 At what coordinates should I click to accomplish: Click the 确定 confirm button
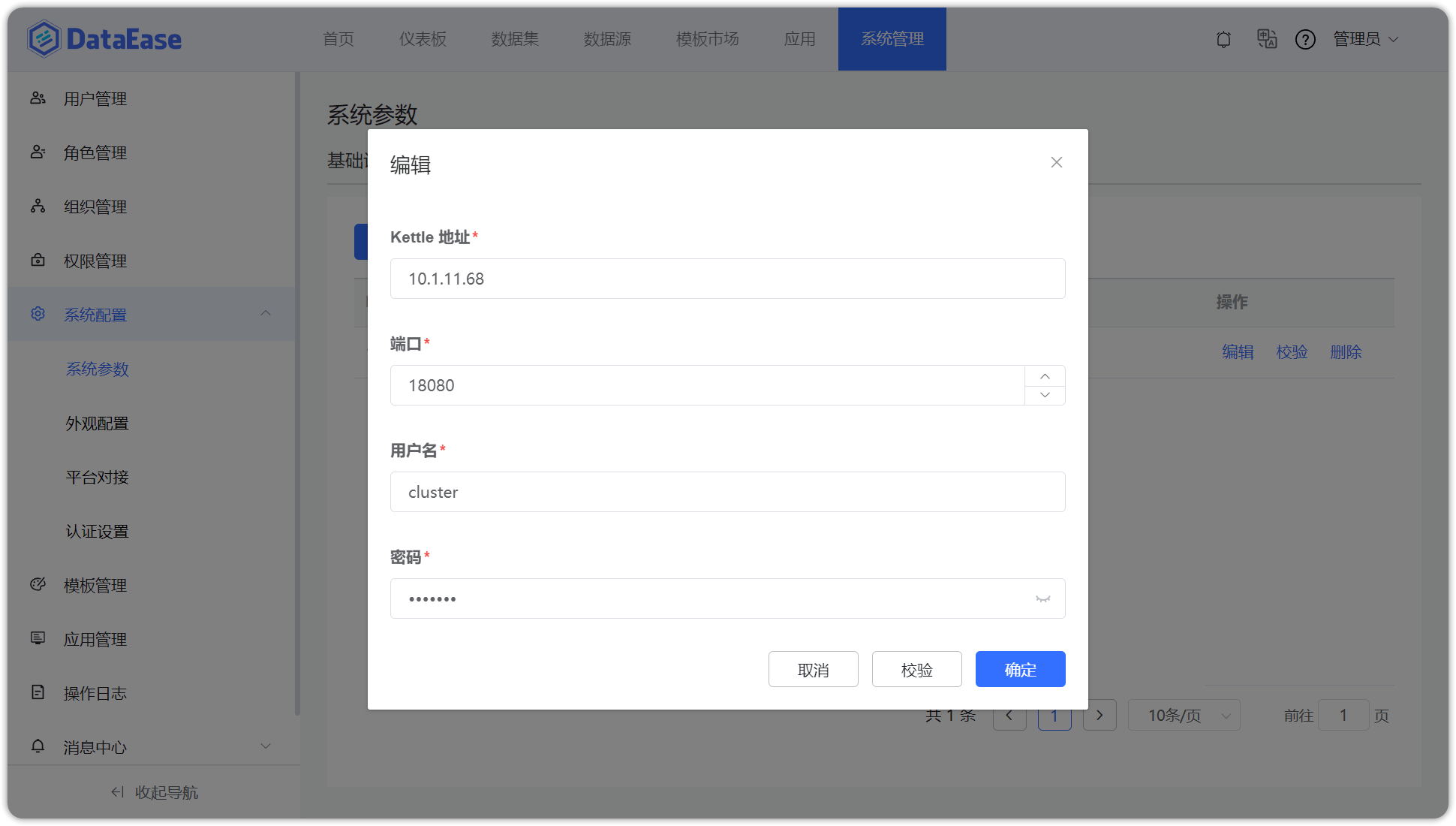1020,669
